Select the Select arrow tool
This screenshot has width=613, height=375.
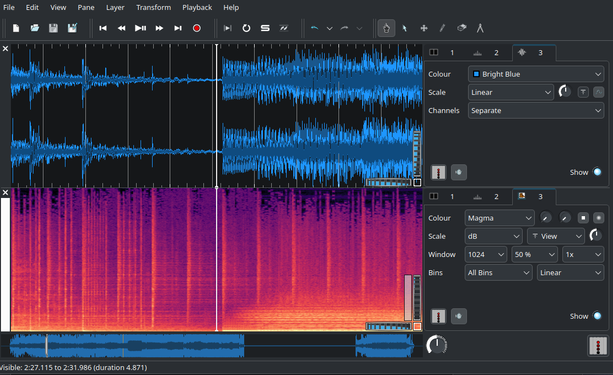pos(405,28)
